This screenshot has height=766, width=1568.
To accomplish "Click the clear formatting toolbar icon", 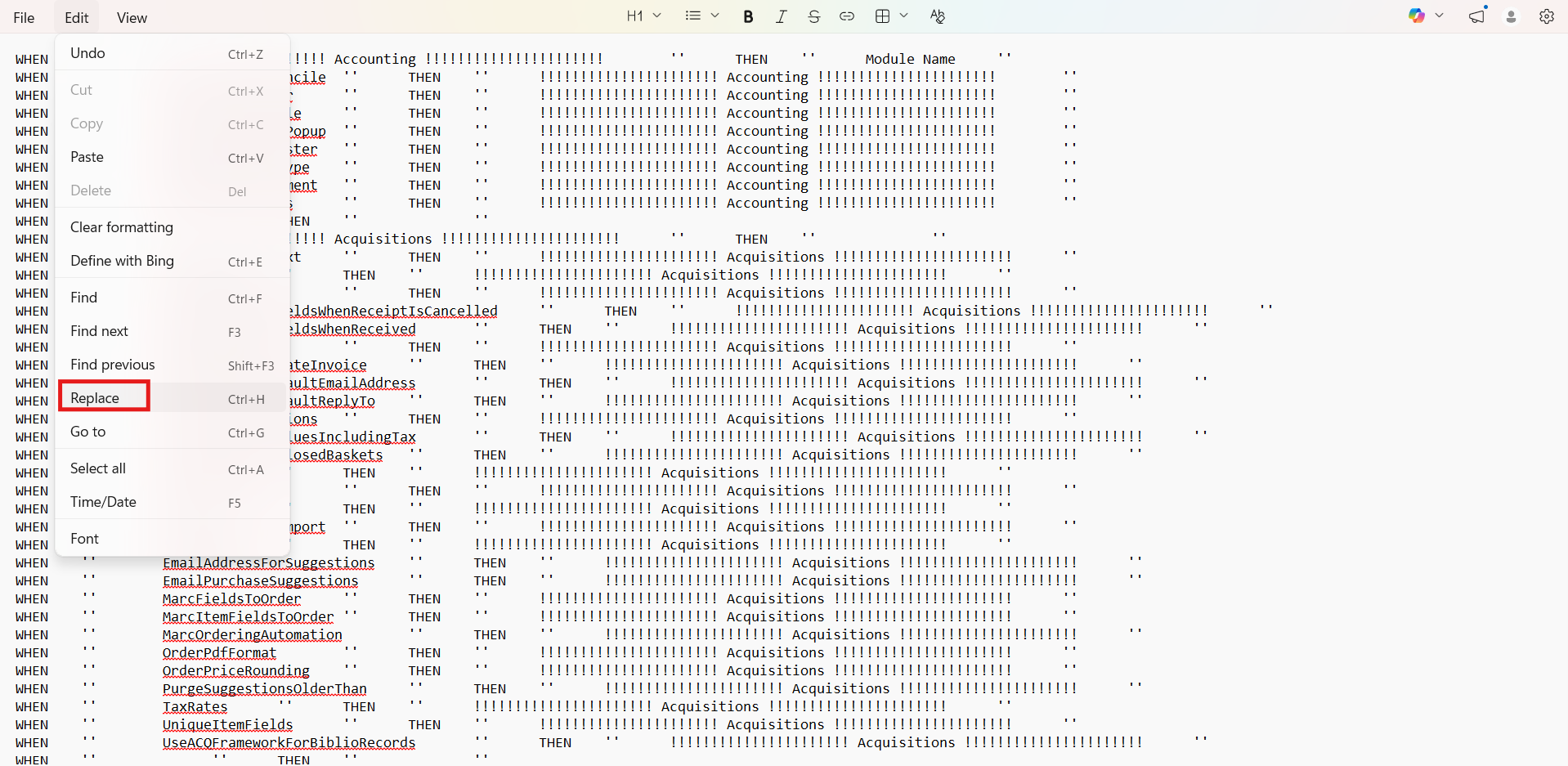I will (x=937, y=16).
